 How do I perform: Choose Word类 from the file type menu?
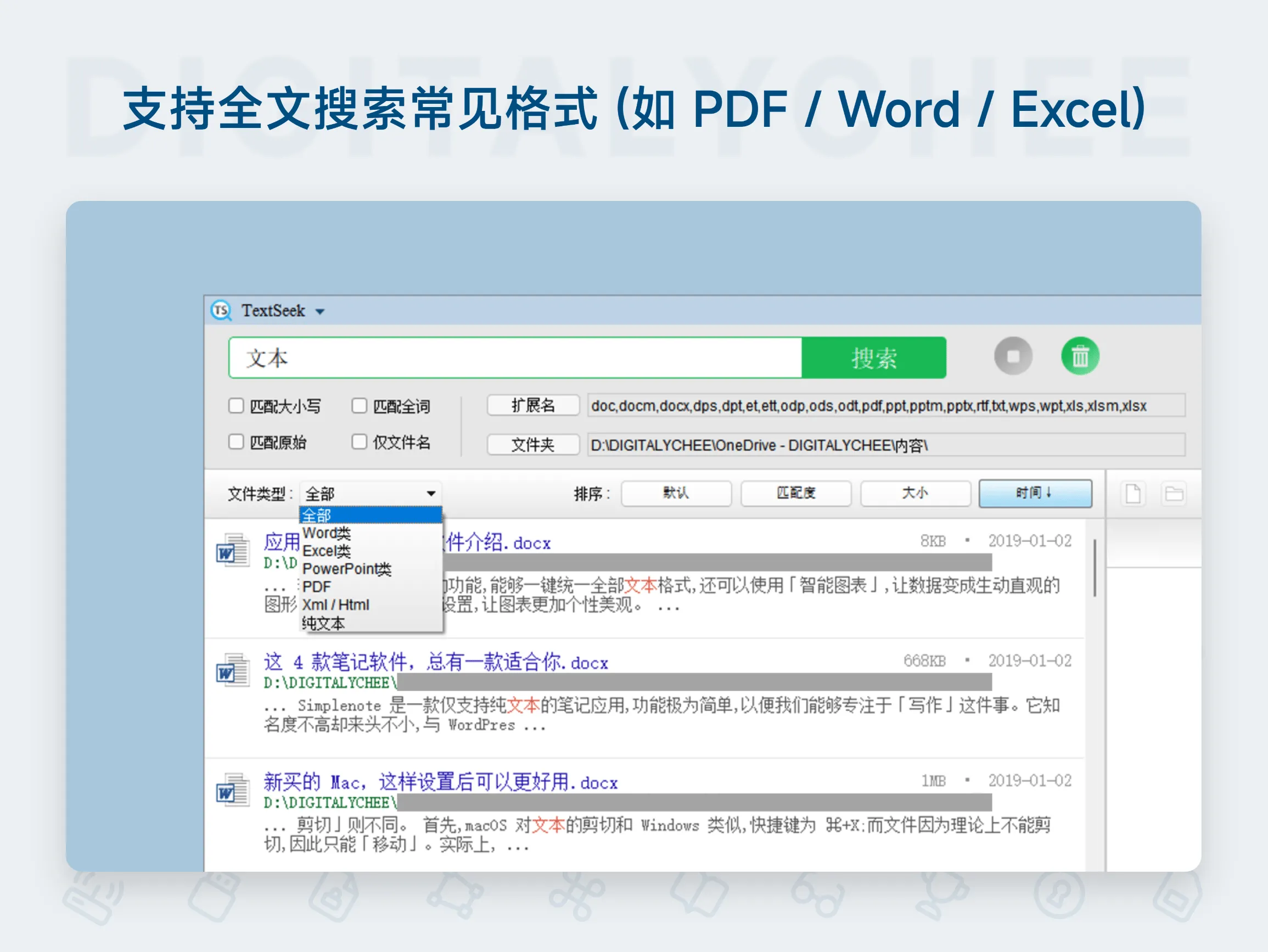point(326,533)
